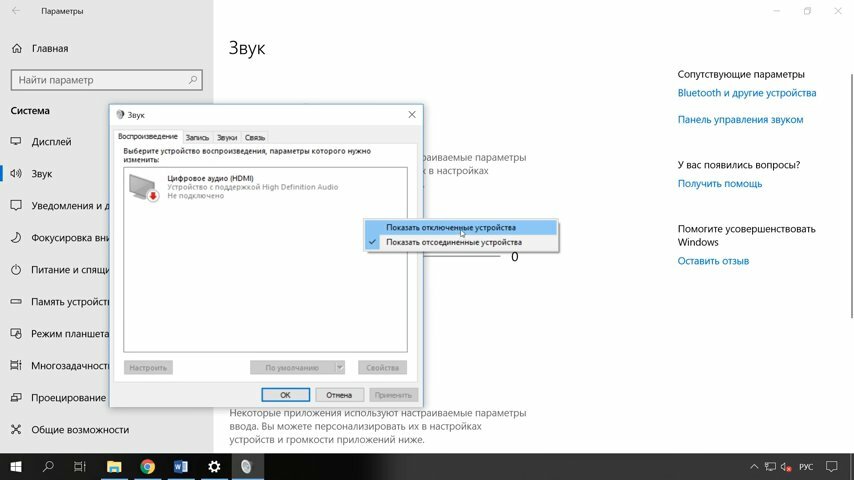Close the Звук dialog
This screenshot has height=480, width=854.
coord(412,114)
